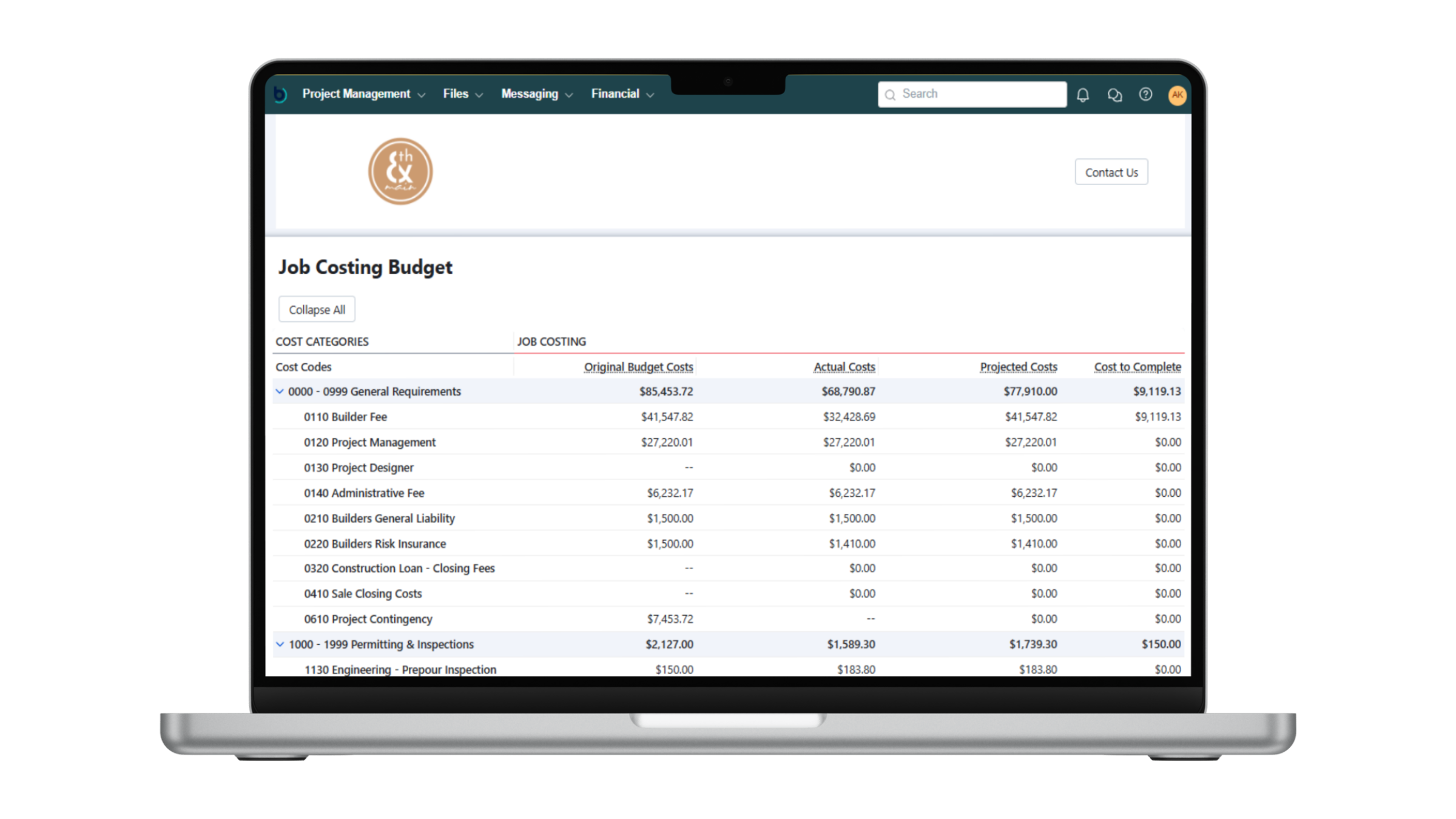
Task: Click the help question mark icon
Action: click(1145, 95)
